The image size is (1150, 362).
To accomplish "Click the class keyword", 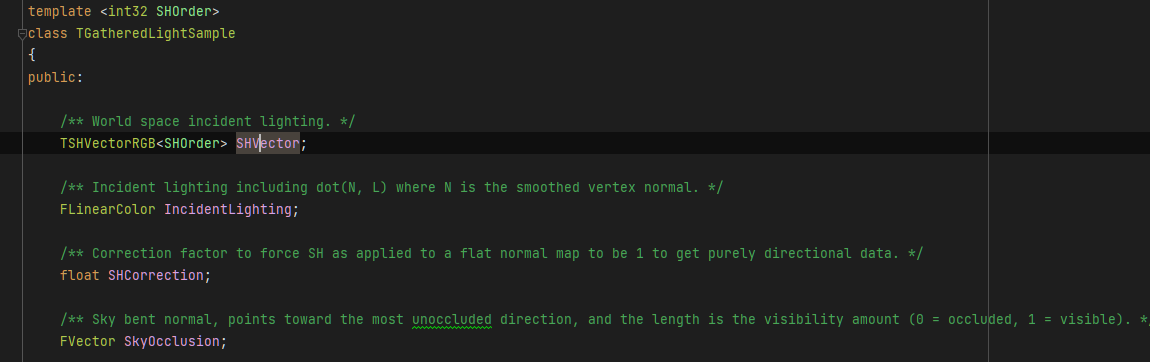I will 48,34.
